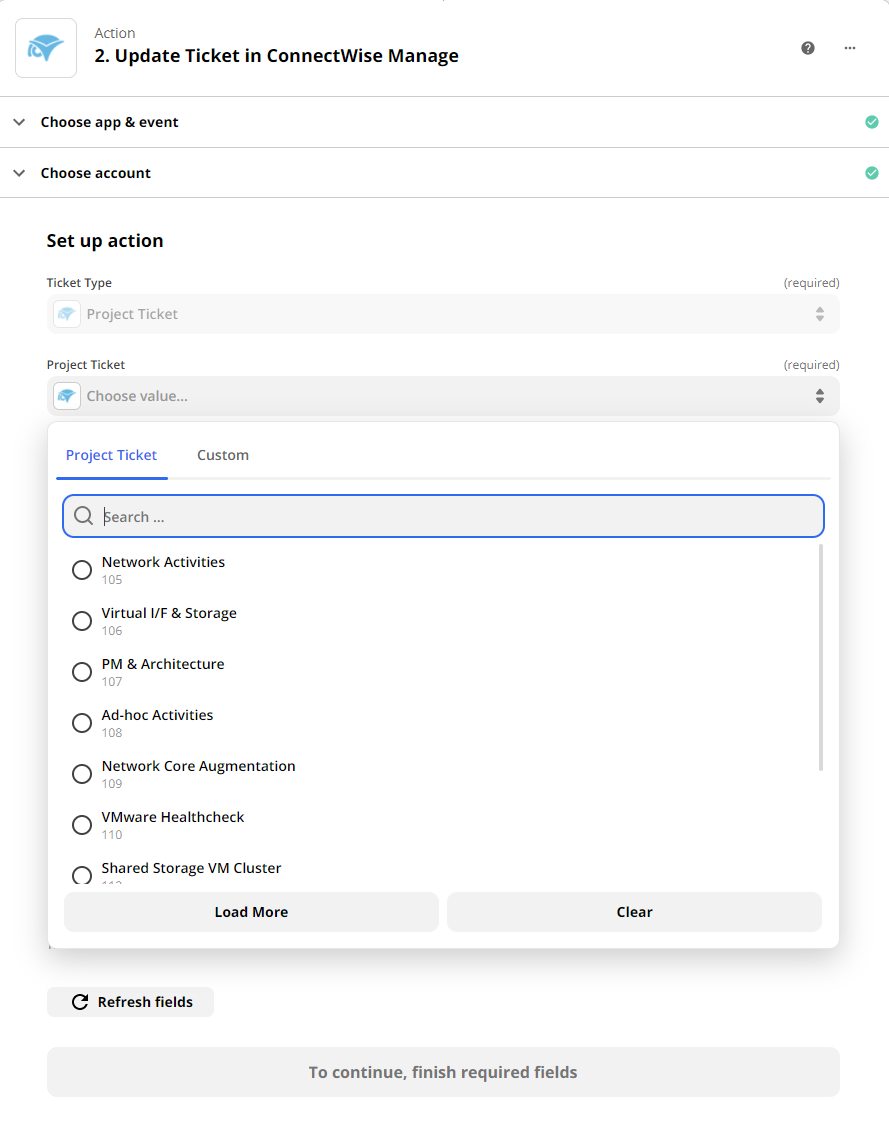The height and width of the screenshot is (1135, 889).
Task: Open the three-dot more options menu
Action: (850, 48)
